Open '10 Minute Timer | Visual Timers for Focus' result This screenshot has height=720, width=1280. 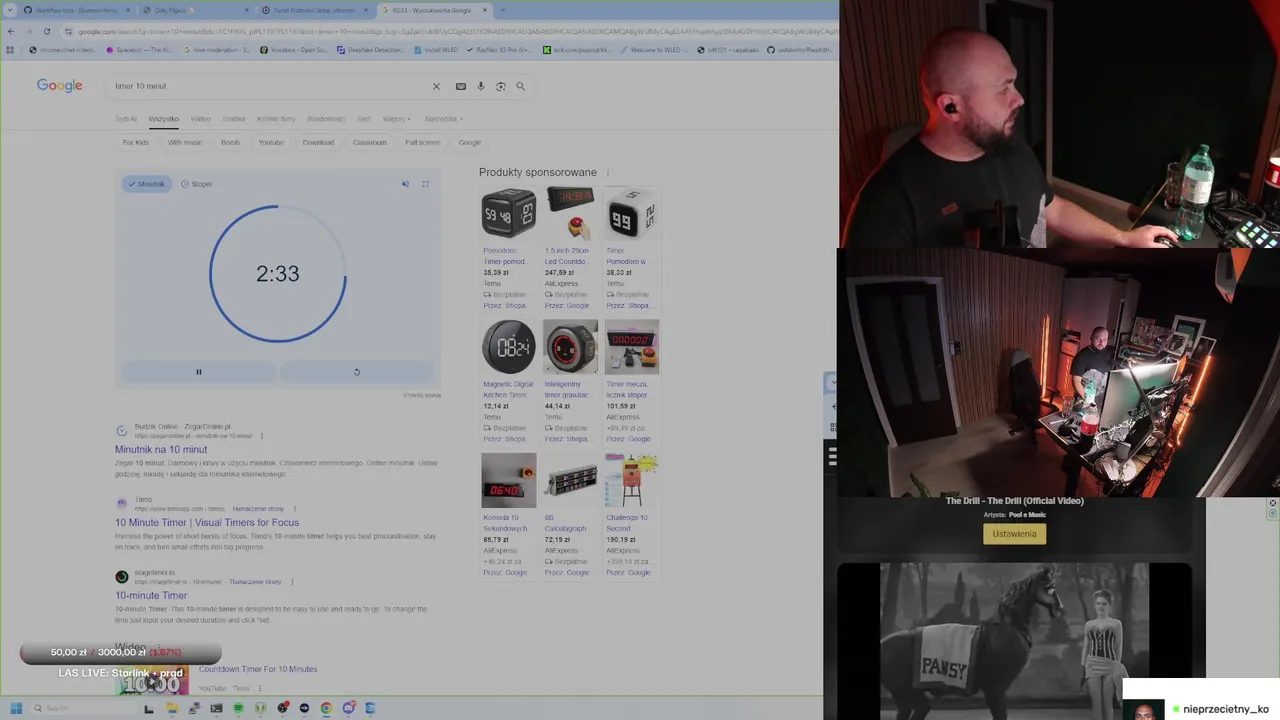click(207, 523)
